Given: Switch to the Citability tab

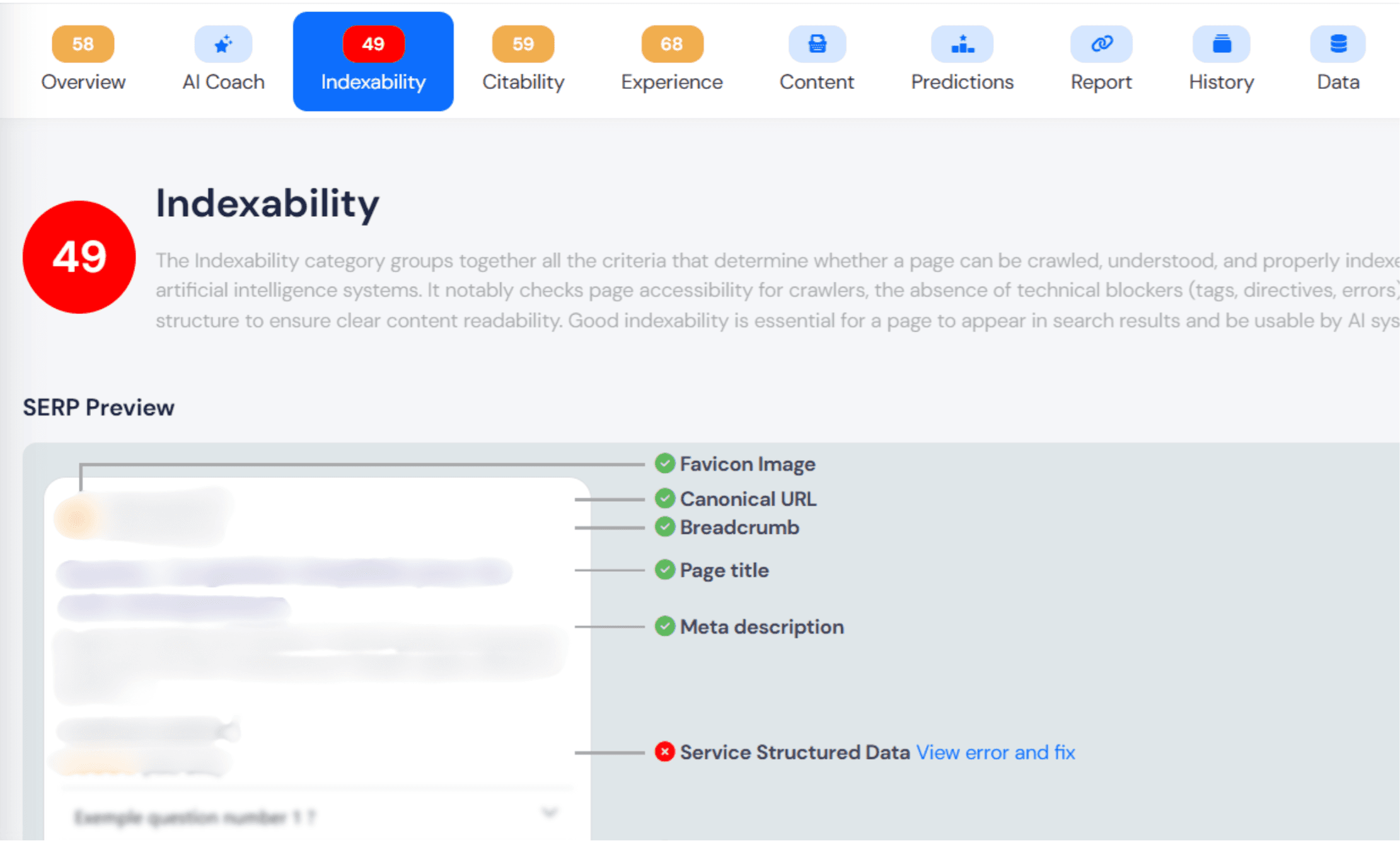Looking at the screenshot, I should (x=523, y=61).
